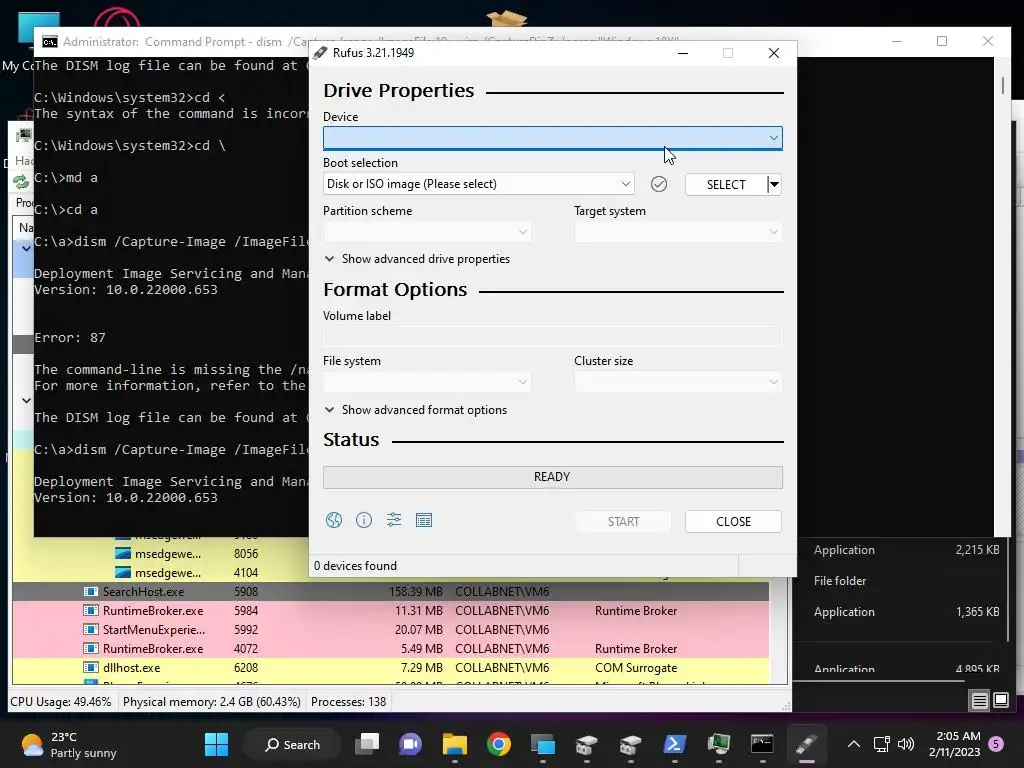Open the File system dropdown
Image resolution: width=1024 pixels, height=768 pixels.
tap(426, 381)
